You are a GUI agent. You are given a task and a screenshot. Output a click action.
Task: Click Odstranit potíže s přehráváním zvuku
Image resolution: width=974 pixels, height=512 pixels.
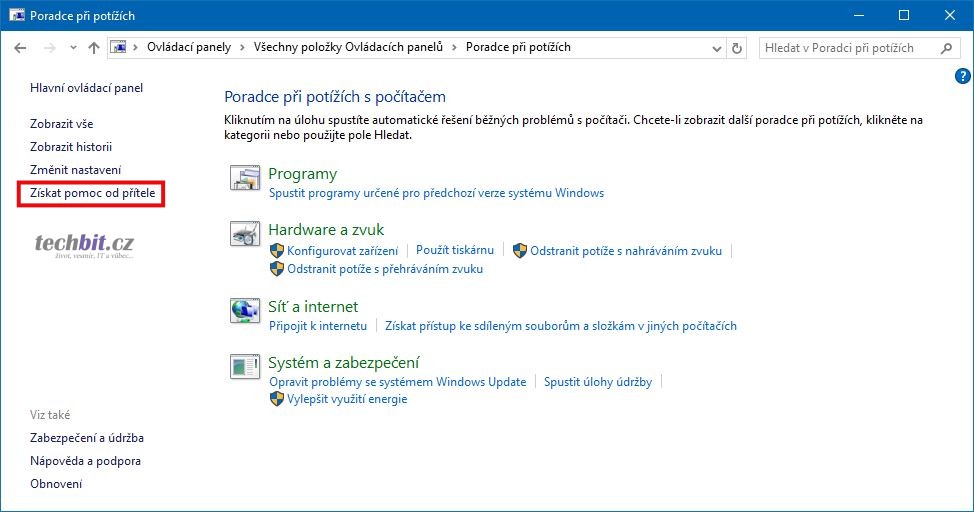[x=385, y=269]
